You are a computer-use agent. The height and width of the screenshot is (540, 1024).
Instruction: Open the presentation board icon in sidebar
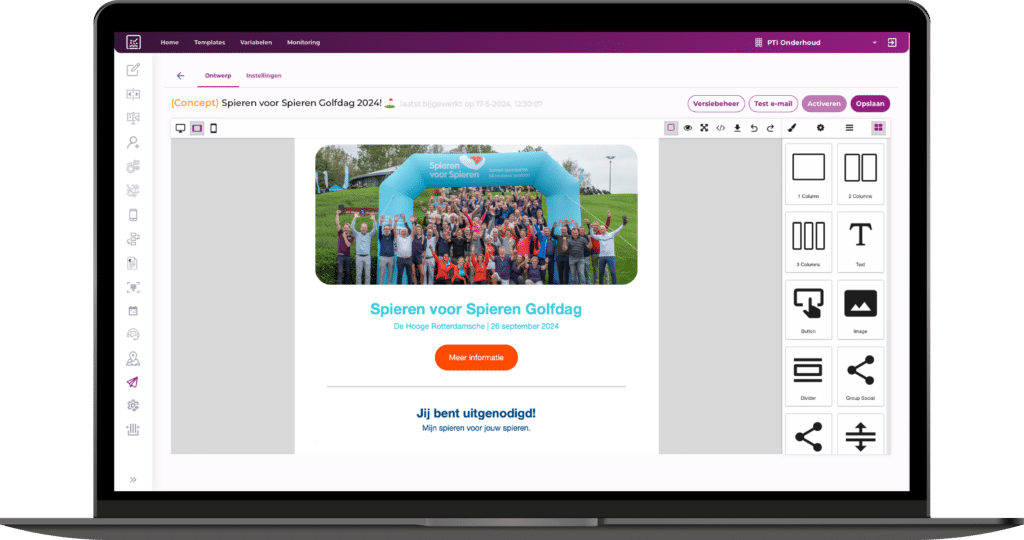pyautogui.click(x=133, y=118)
